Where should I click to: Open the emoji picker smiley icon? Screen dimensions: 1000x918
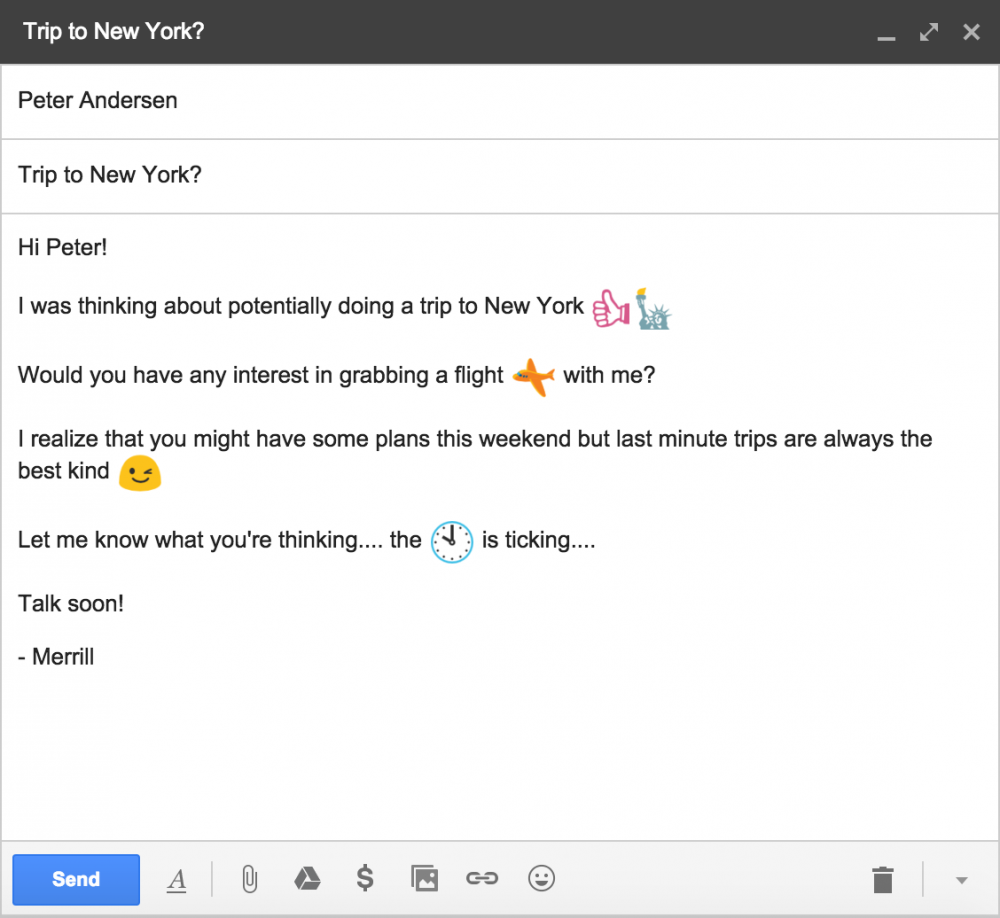pyautogui.click(x=541, y=880)
